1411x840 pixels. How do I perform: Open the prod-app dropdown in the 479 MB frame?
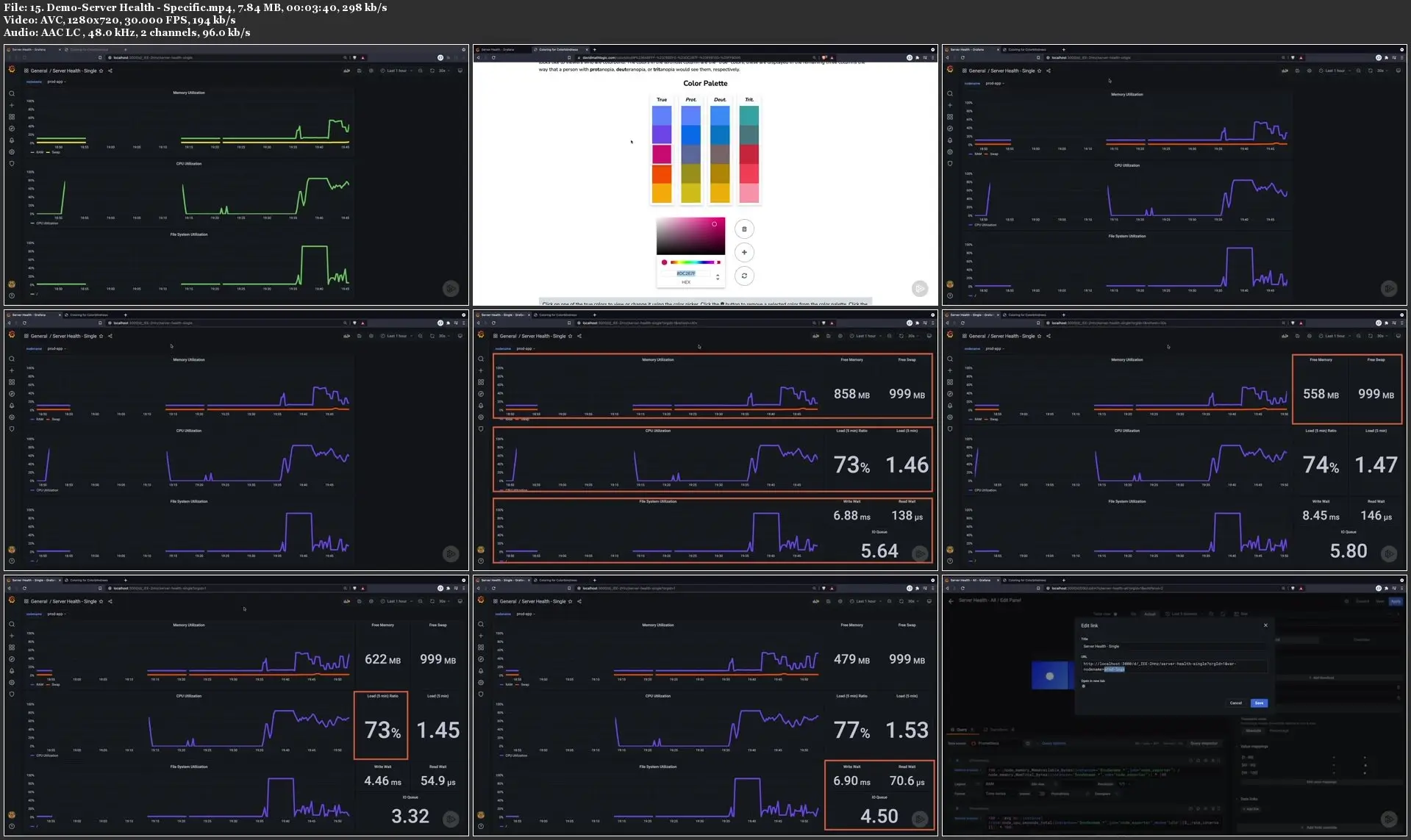click(x=526, y=614)
